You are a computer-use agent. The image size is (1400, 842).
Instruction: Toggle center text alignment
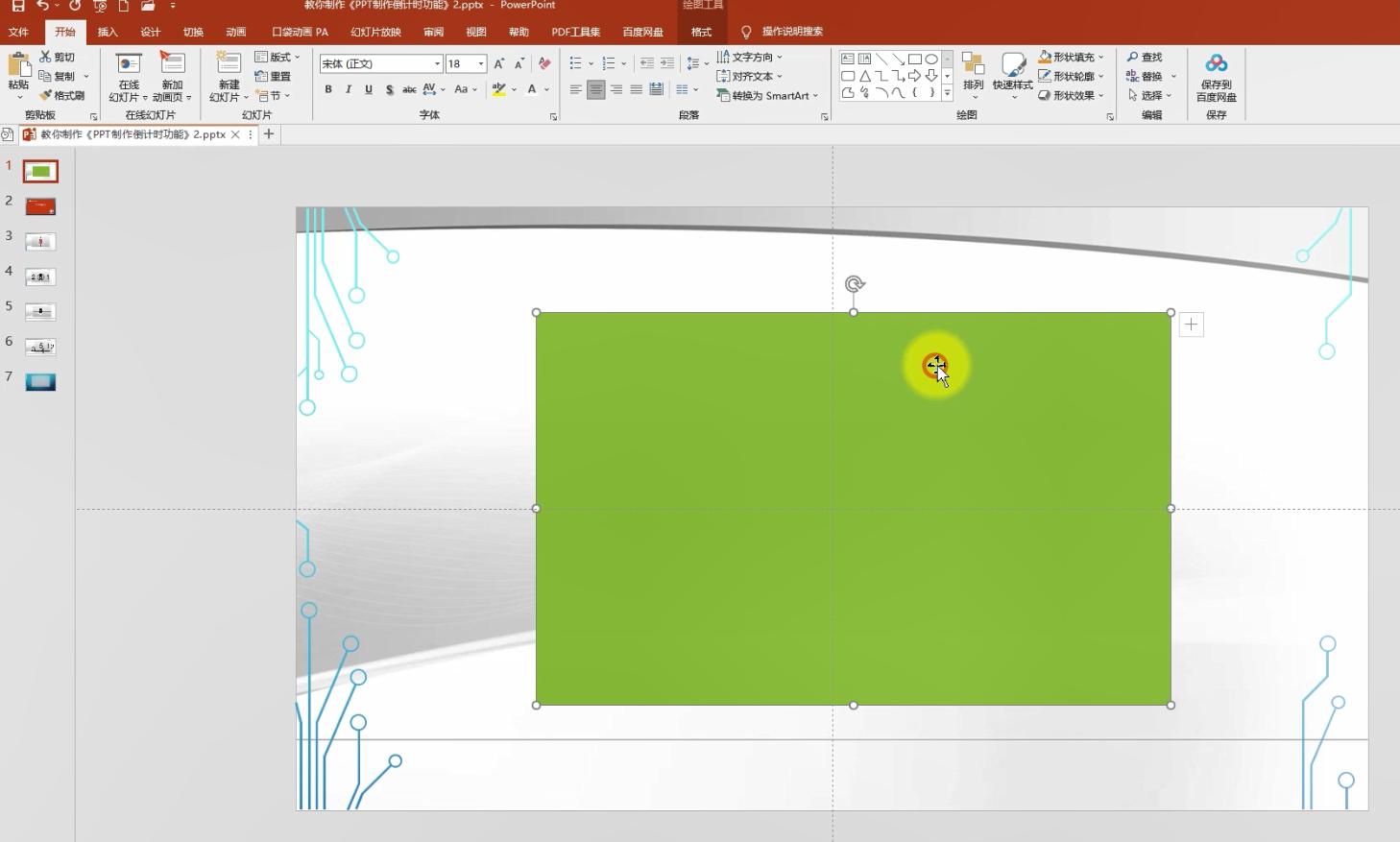[x=595, y=89]
